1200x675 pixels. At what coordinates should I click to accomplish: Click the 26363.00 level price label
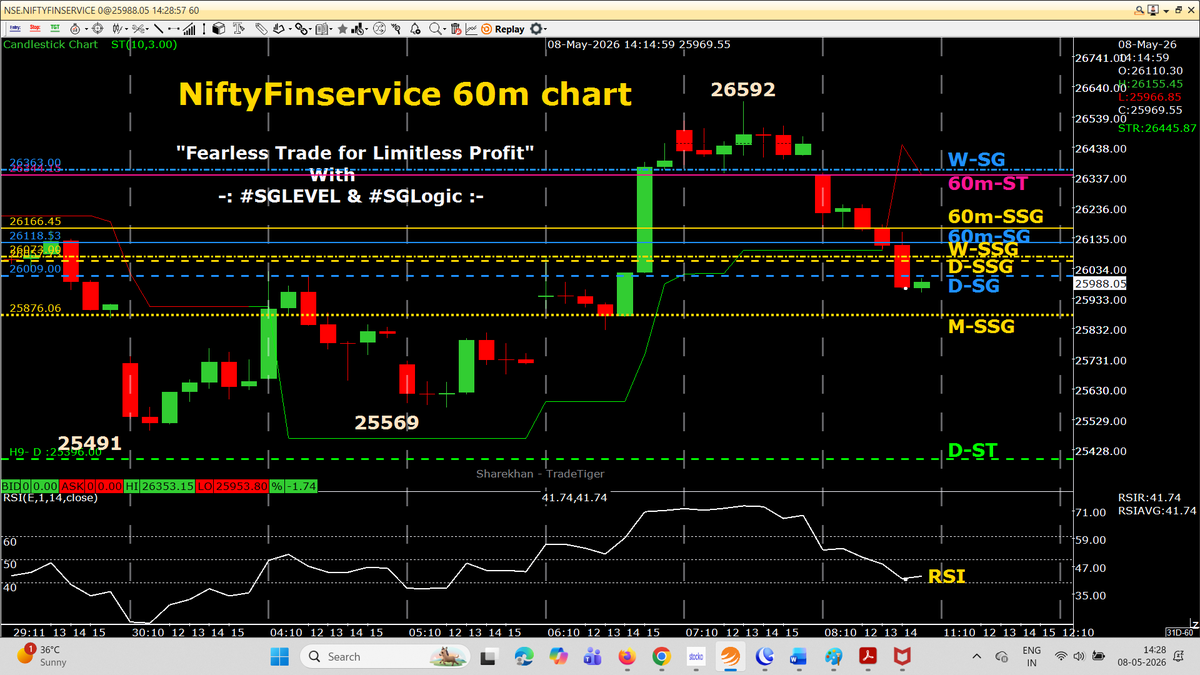coord(36,162)
